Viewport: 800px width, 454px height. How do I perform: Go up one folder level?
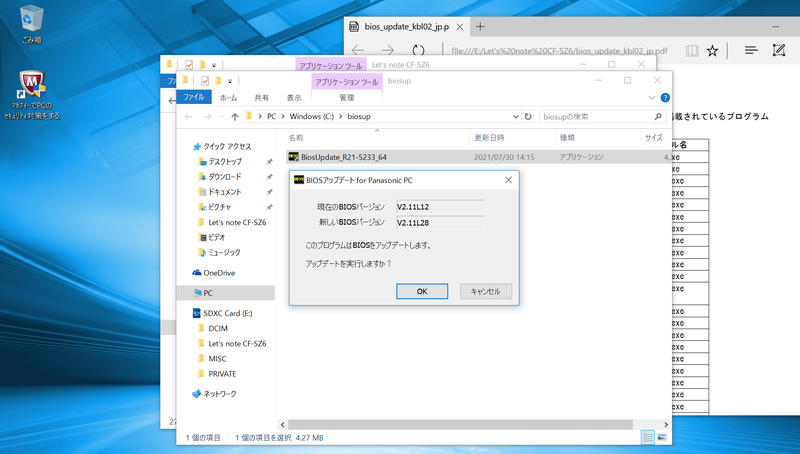pos(235,116)
